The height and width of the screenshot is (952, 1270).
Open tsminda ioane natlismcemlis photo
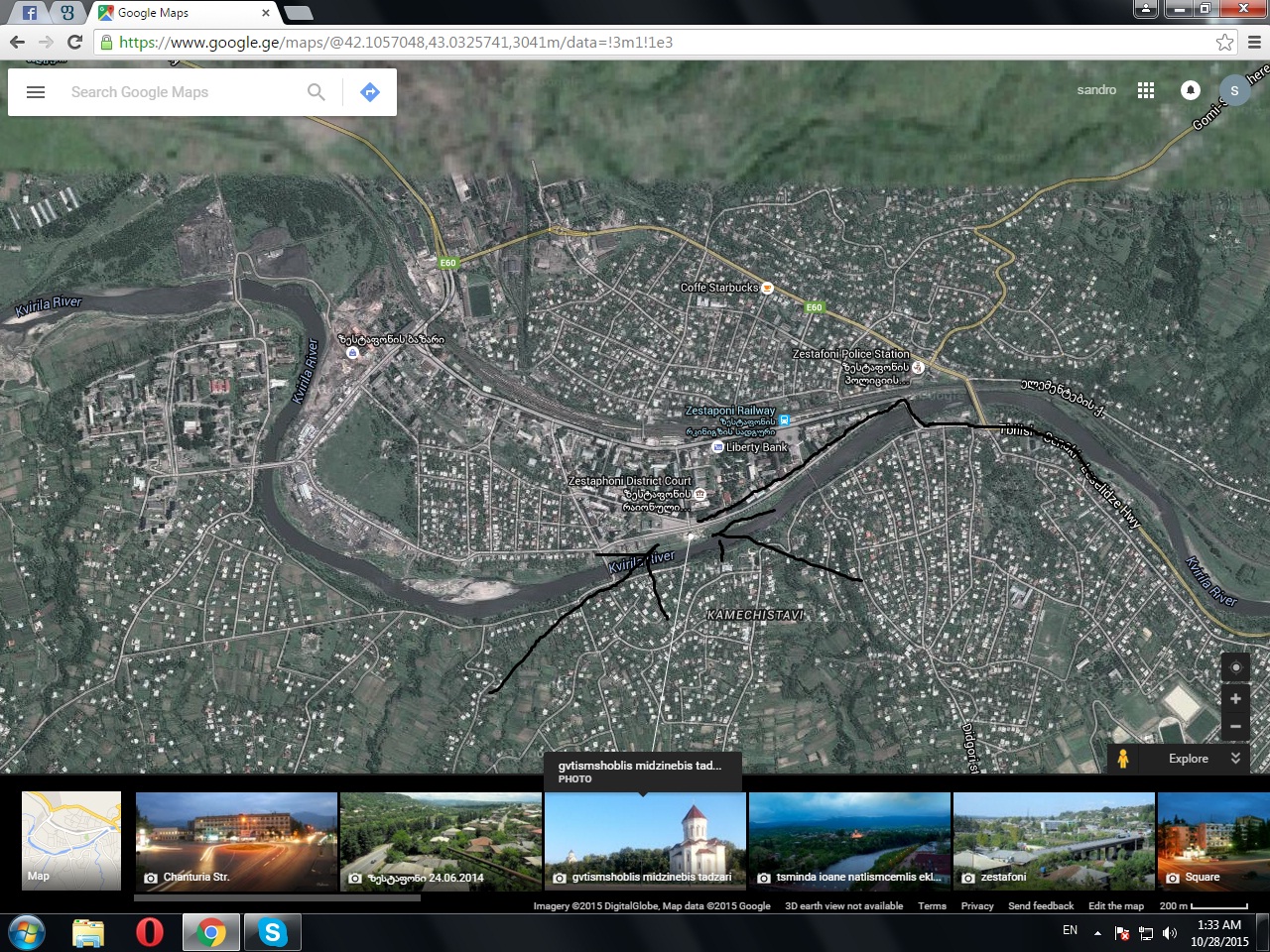coord(849,841)
